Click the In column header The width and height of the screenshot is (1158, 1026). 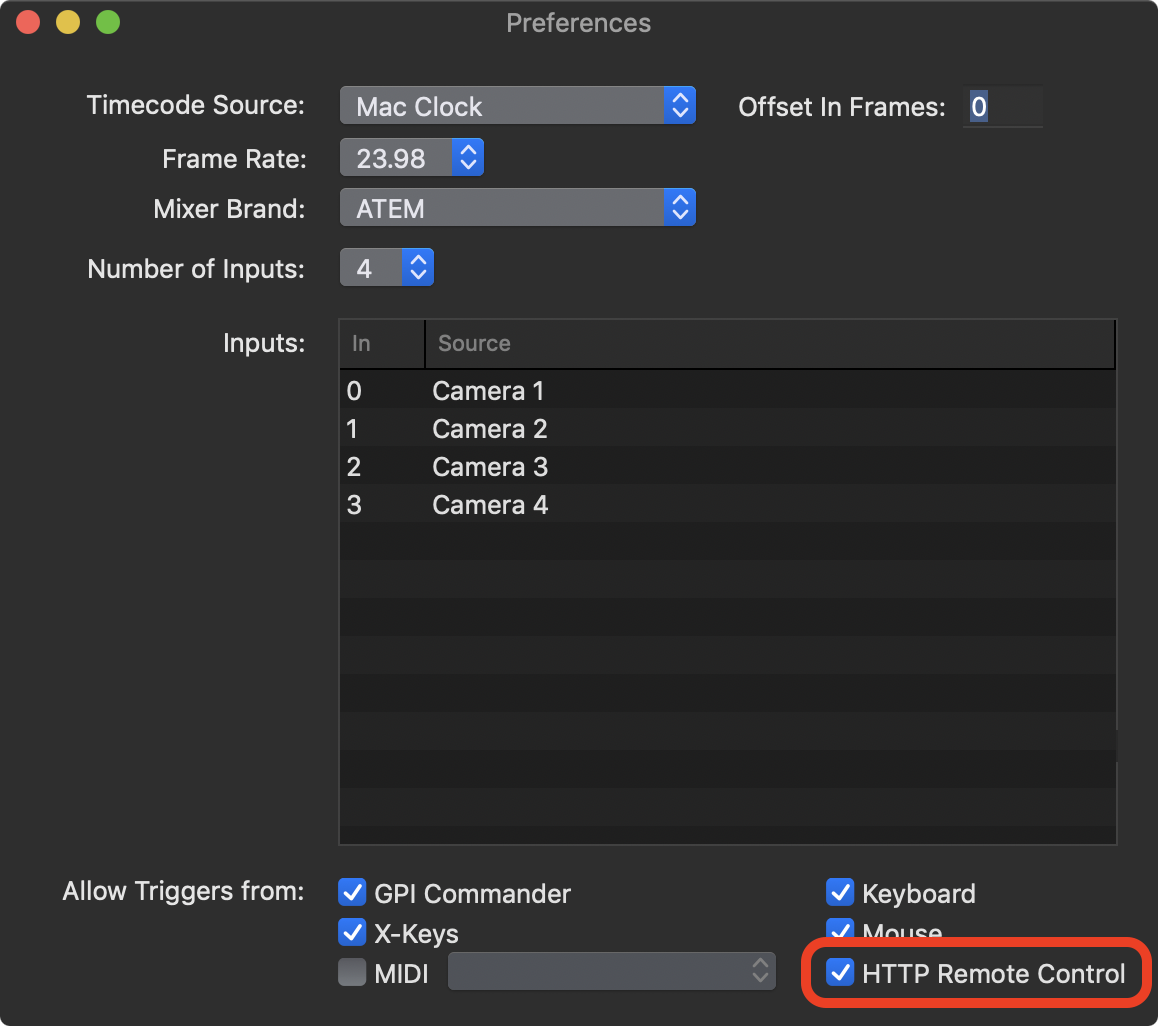click(x=382, y=344)
